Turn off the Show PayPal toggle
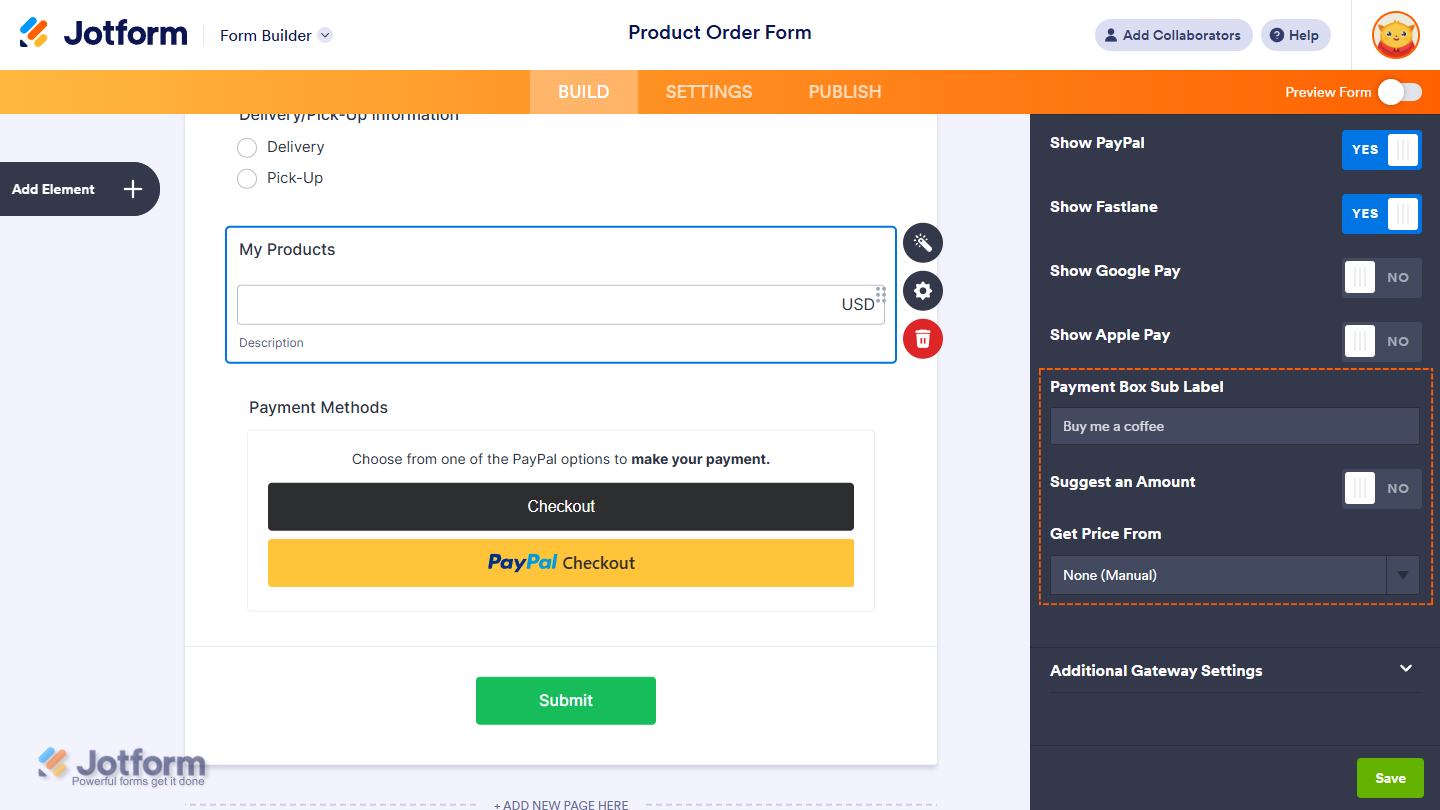This screenshot has height=810, width=1440. pyautogui.click(x=1381, y=150)
